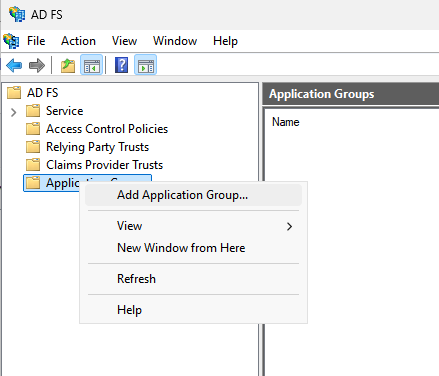The image size is (439, 376).
Task: Open the Window menu
Action: 175,41
